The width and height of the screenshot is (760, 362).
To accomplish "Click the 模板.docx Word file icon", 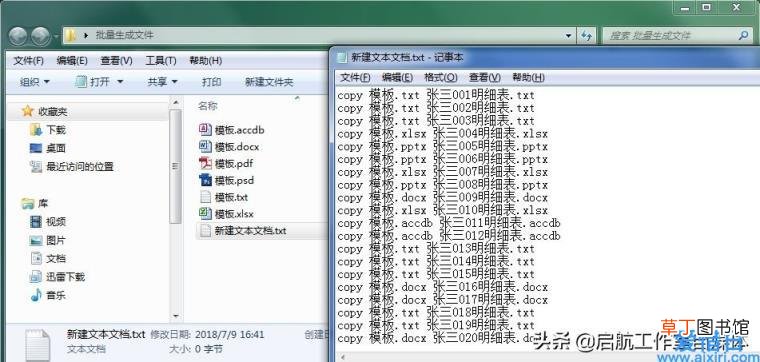I will pos(205,146).
